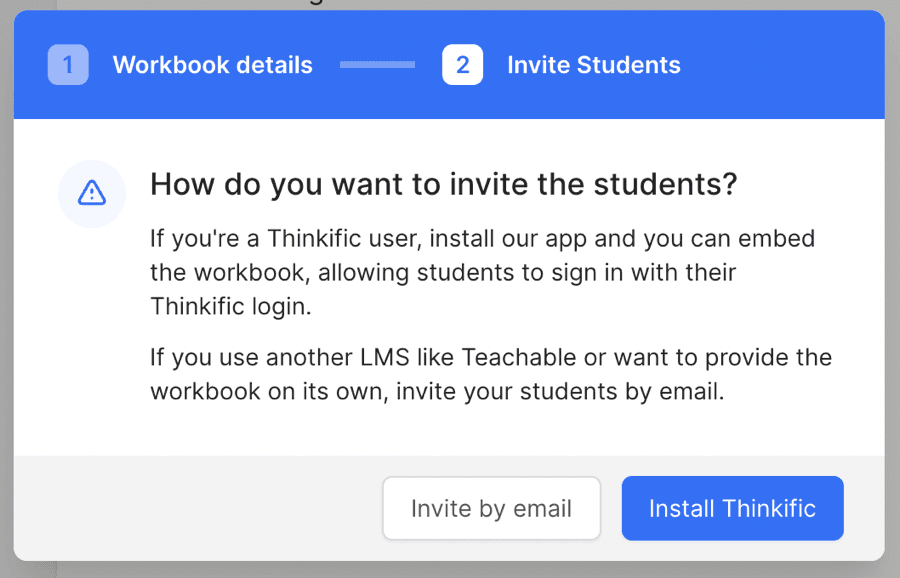The image size is (900, 578).
Task: Click the progress line between steps
Action: click(377, 65)
